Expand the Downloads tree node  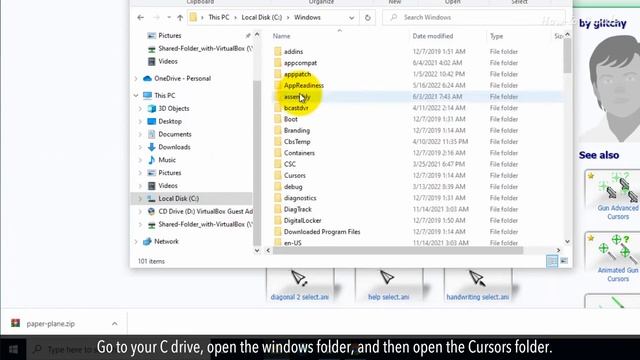click(140, 147)
